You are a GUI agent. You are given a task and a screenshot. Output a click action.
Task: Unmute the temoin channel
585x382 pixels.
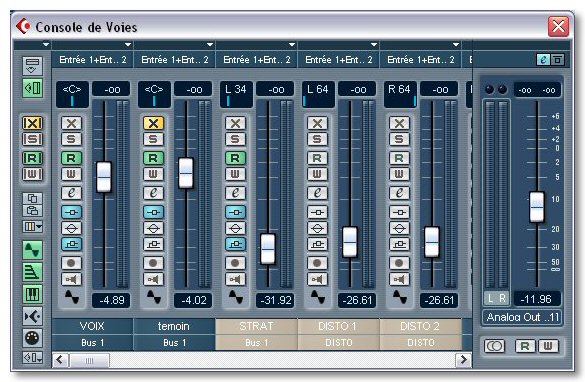coord(153,123)
